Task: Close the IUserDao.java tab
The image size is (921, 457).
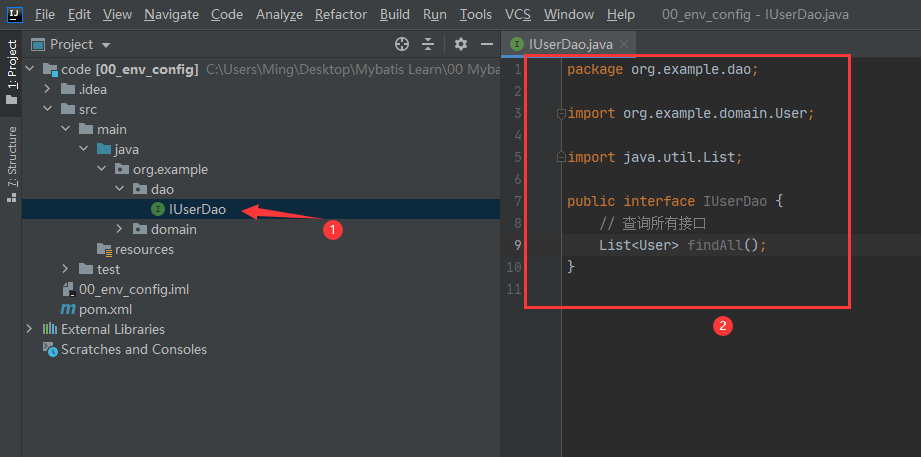Action: pos(624,44)
